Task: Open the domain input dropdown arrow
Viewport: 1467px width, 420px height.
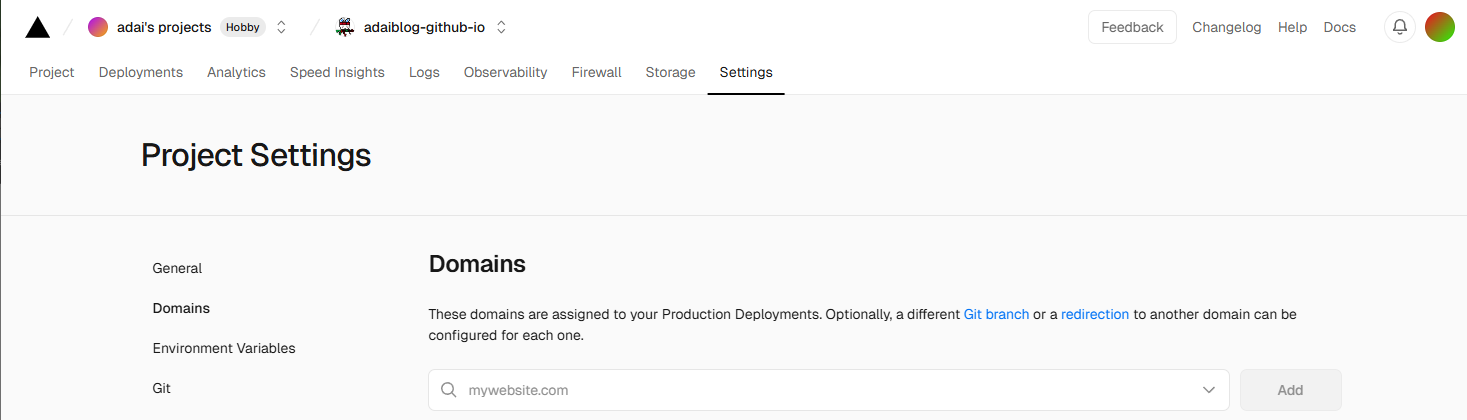Action: point(1209,390)
